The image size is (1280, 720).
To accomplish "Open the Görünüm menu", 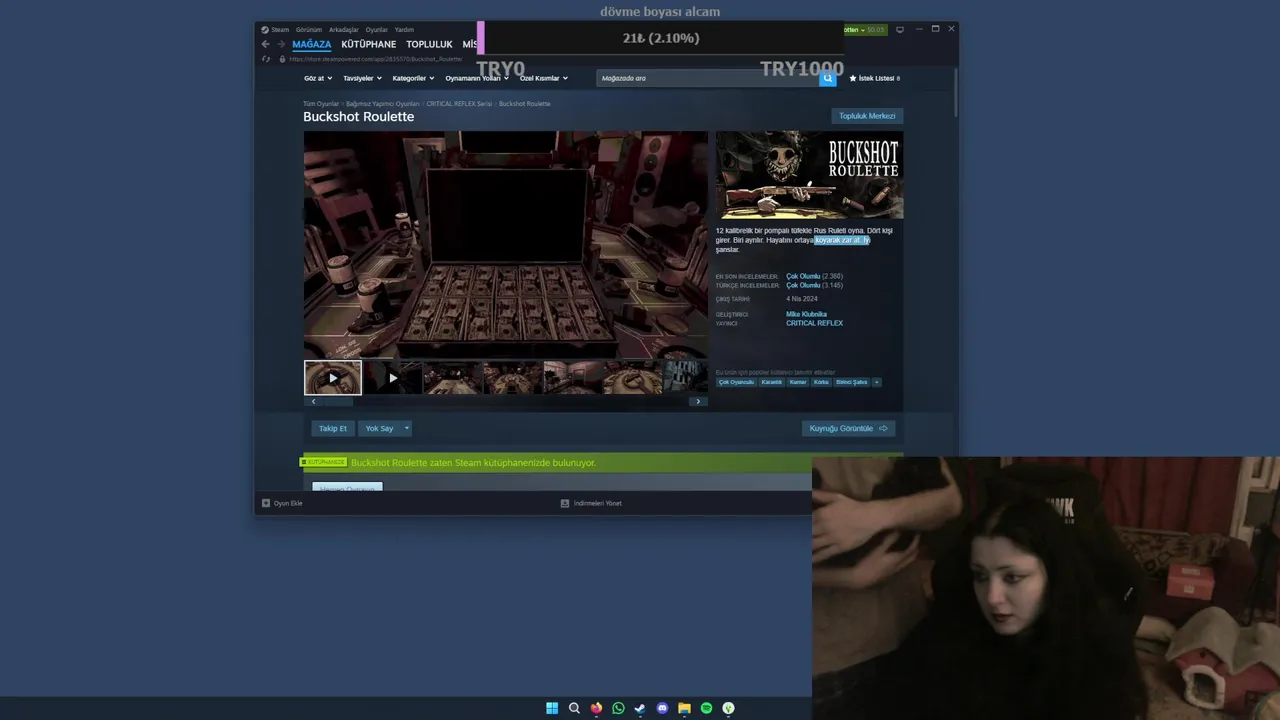I will point(309,30).
